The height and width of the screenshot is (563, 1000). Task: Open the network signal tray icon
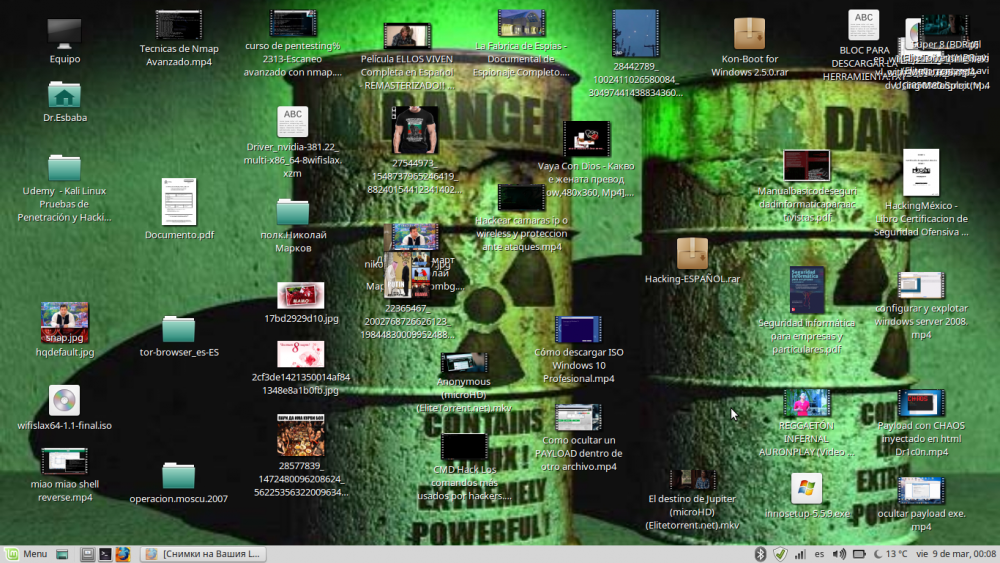799,554
